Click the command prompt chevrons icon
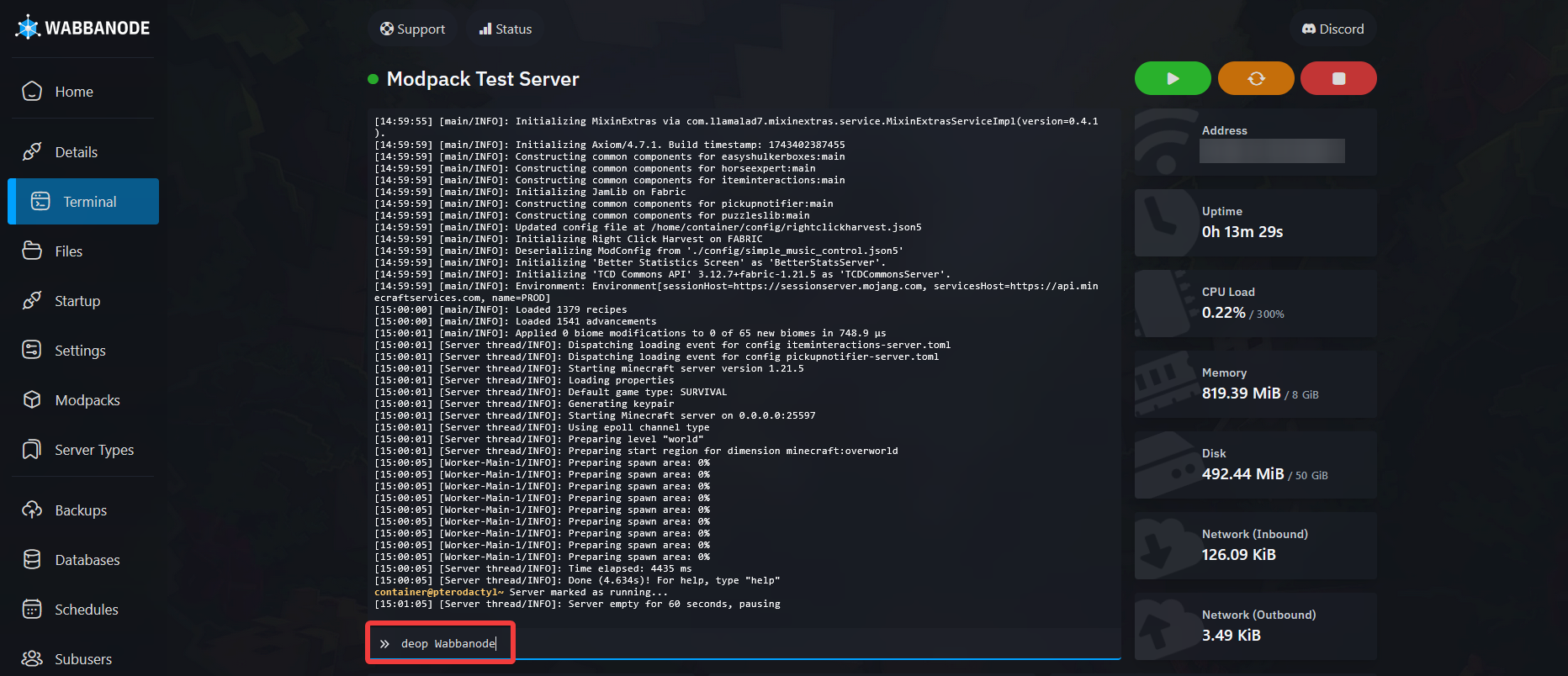 [x=384, y=644]
